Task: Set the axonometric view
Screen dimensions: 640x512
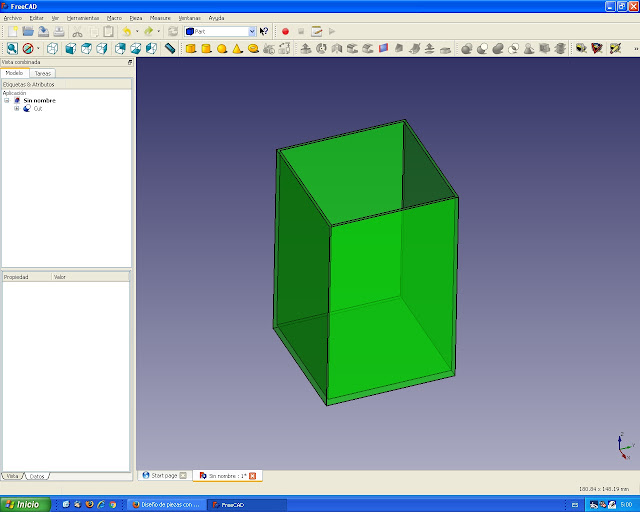Action: (x=52, y=49)
